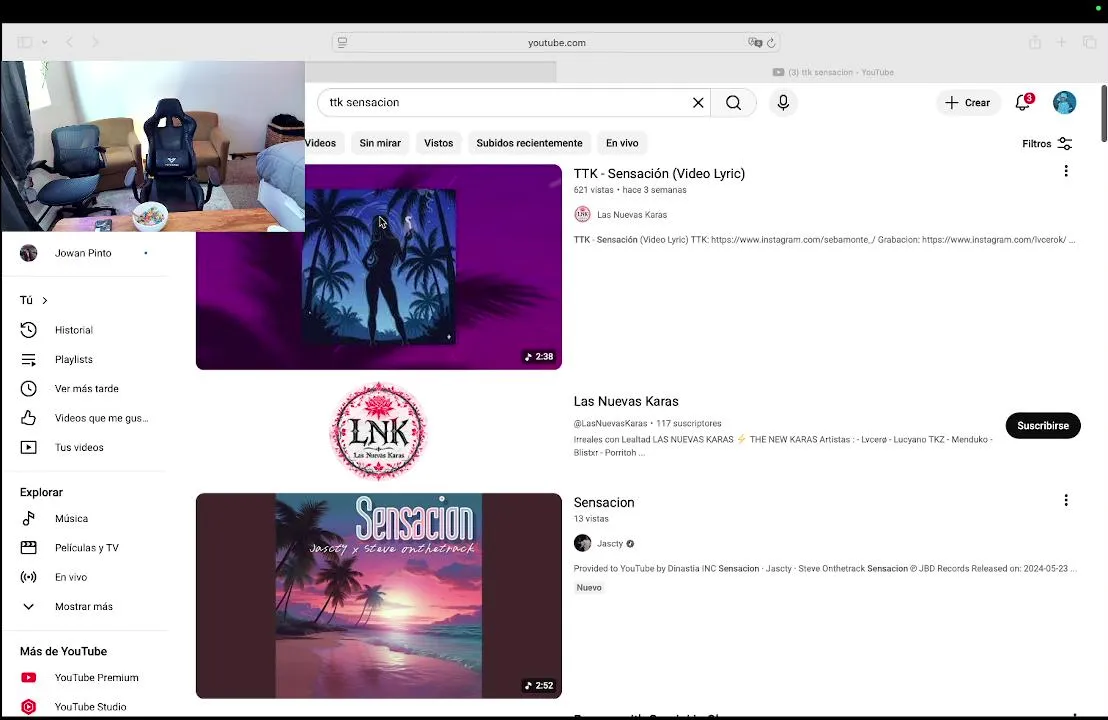Open a new Safari tab

[1061, 42]
